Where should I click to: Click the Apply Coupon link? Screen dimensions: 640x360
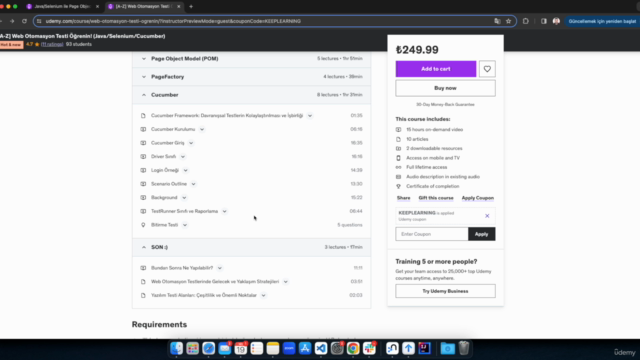point(478,198)
